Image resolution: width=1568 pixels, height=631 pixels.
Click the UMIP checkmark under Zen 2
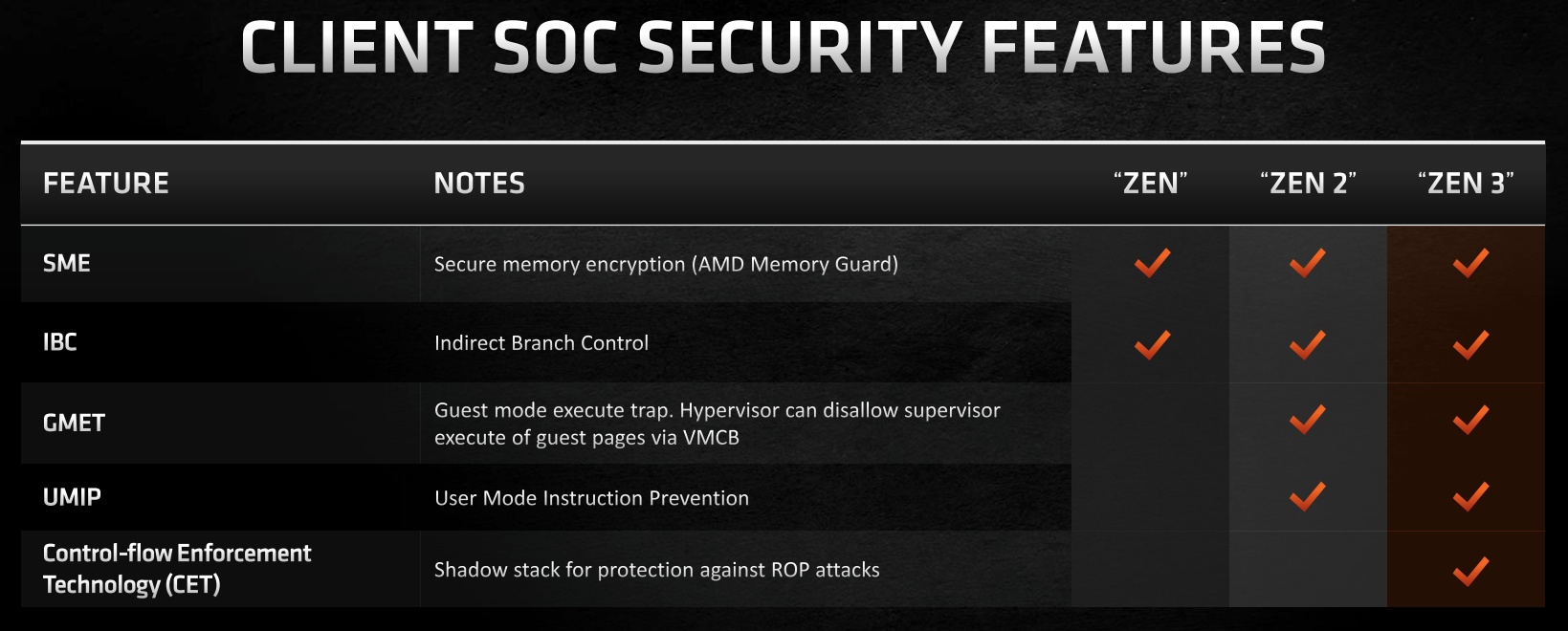[1307, 497]
